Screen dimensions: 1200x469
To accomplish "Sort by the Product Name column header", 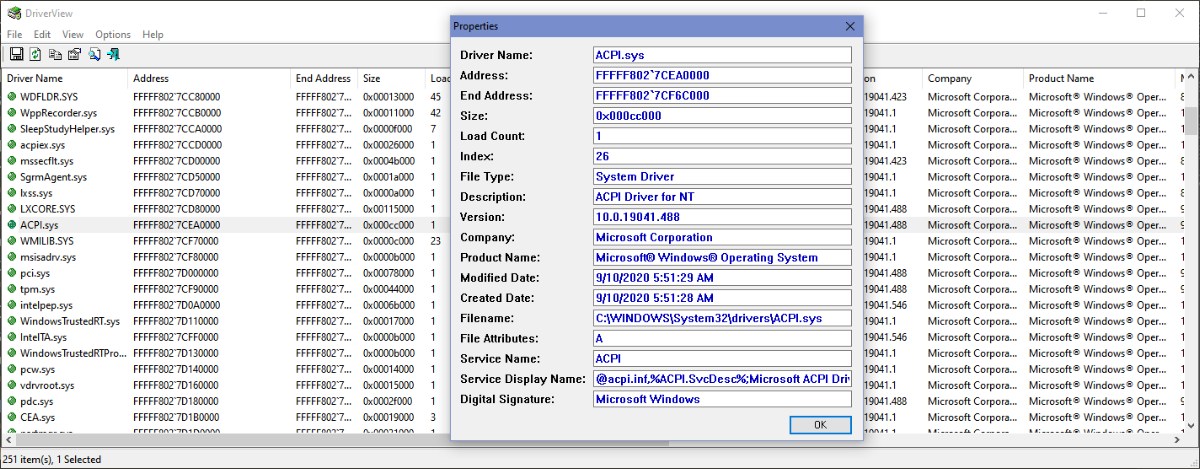I will pos(1100,78).
